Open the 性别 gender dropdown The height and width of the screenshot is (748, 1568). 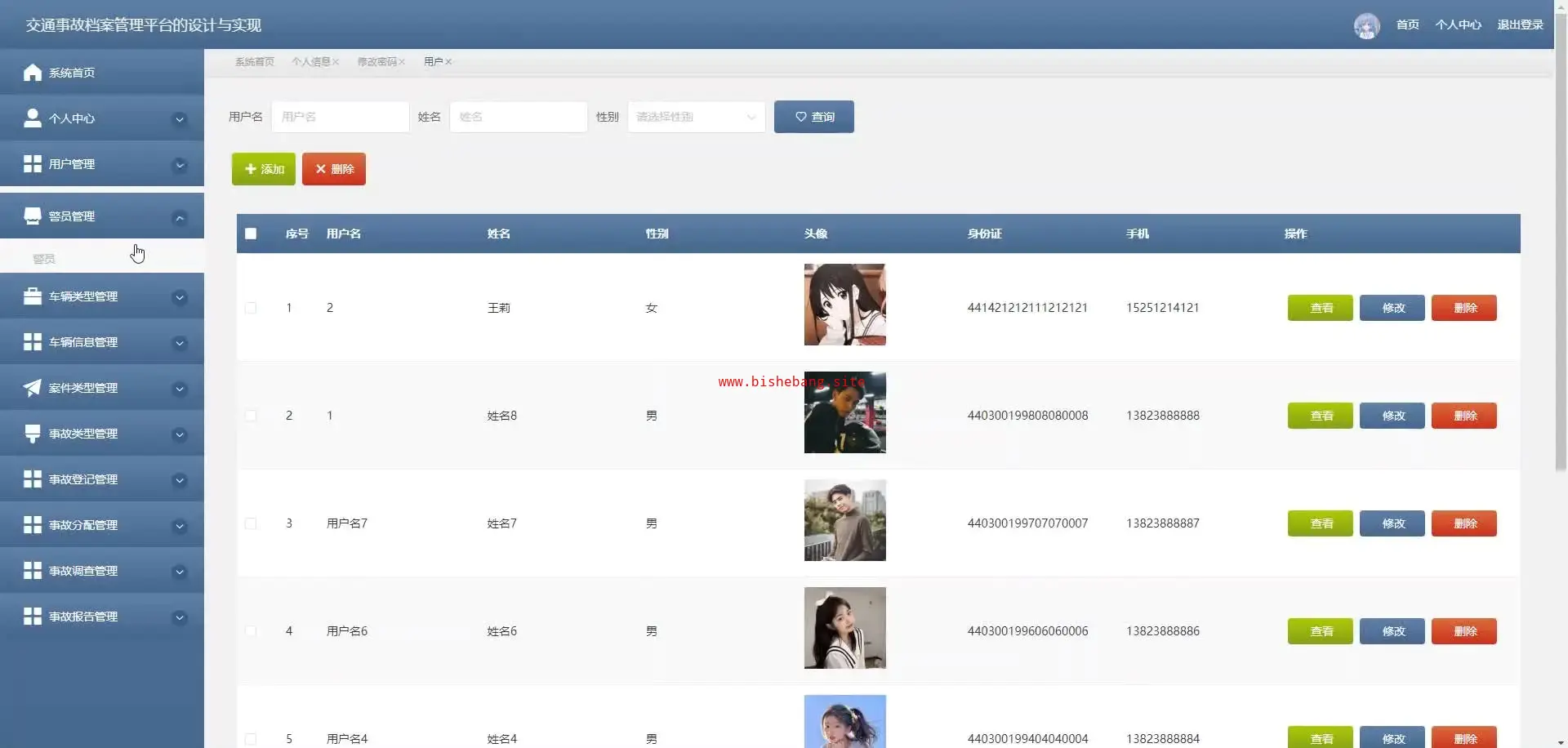click(696, 117)
